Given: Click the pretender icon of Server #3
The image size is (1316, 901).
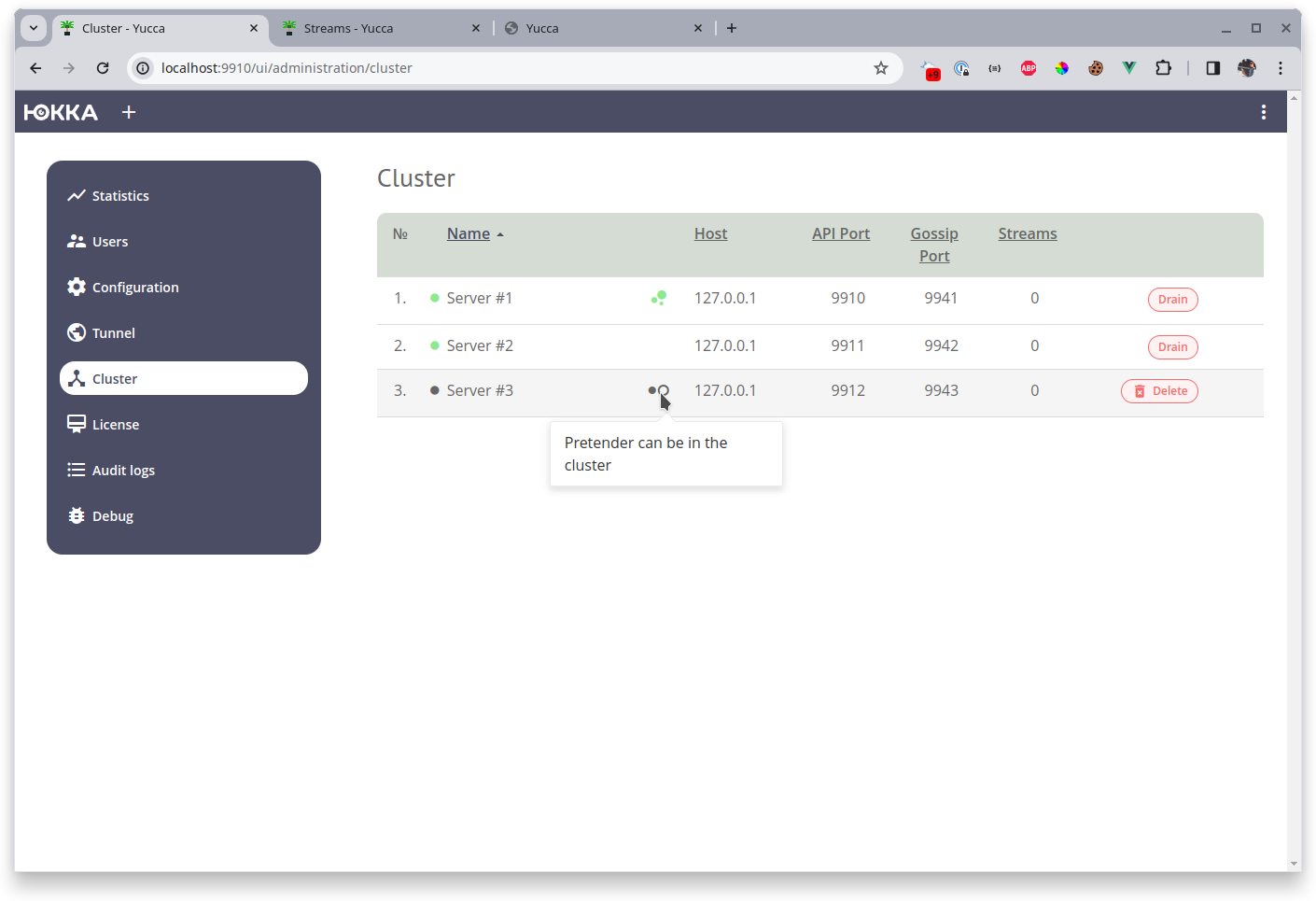Looking at the screenshot, I should [x=658, y=390].
